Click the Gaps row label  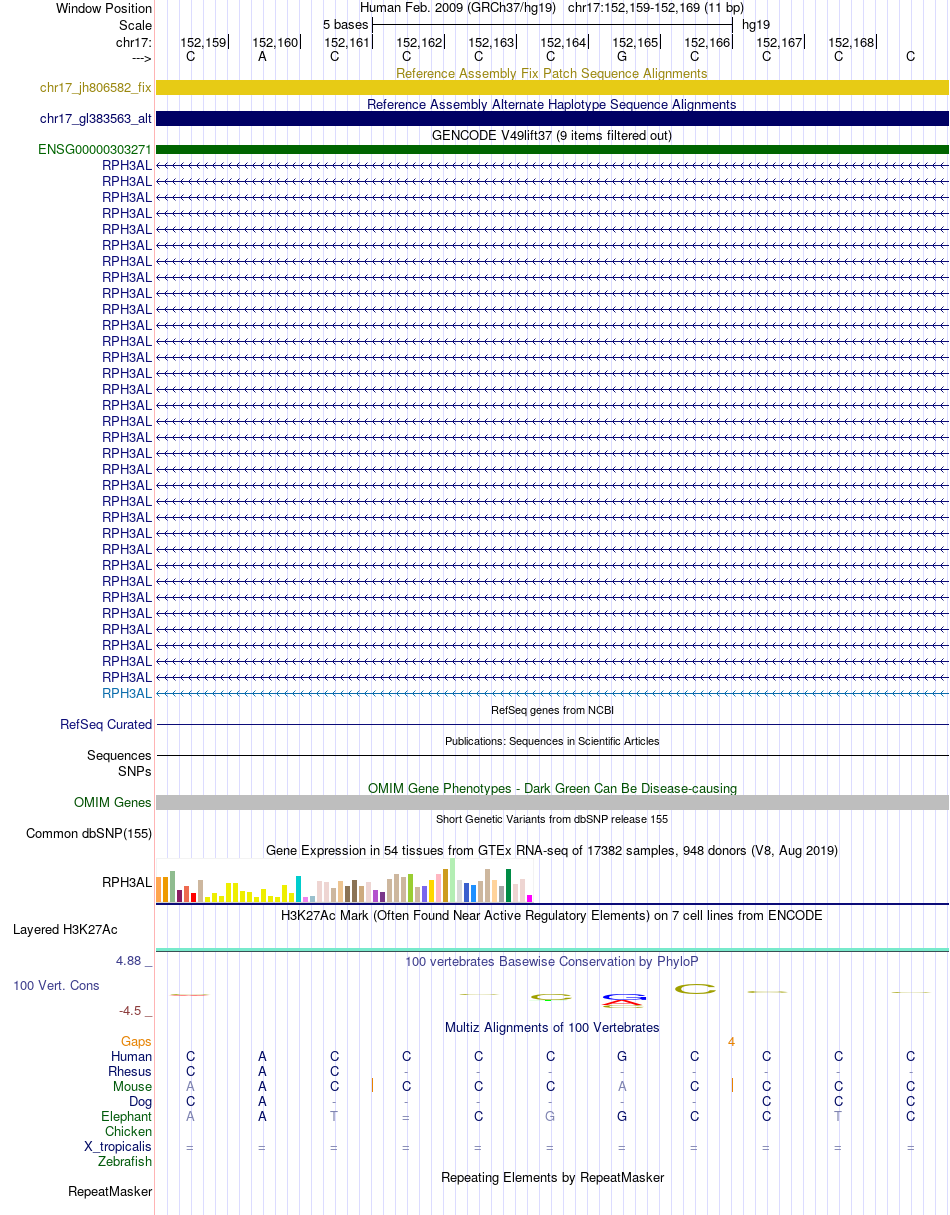coord(137,1041)
